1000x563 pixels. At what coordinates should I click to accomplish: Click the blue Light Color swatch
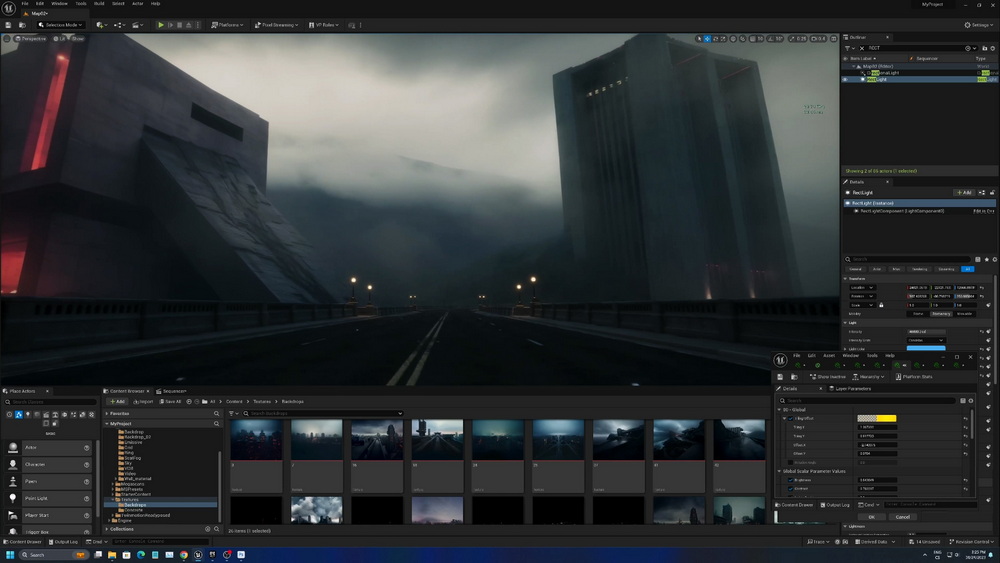[926, 349]
